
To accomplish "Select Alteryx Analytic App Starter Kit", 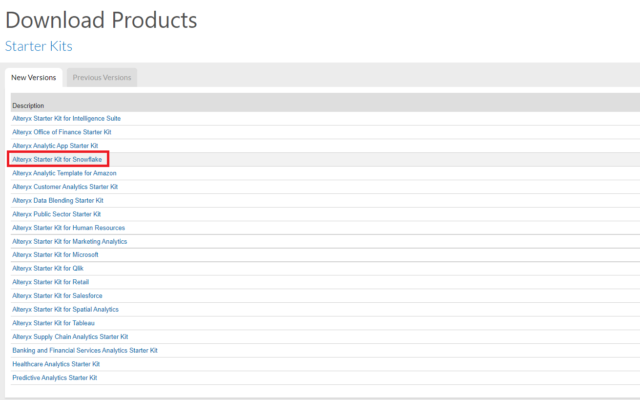I will (x=55, y=146).
